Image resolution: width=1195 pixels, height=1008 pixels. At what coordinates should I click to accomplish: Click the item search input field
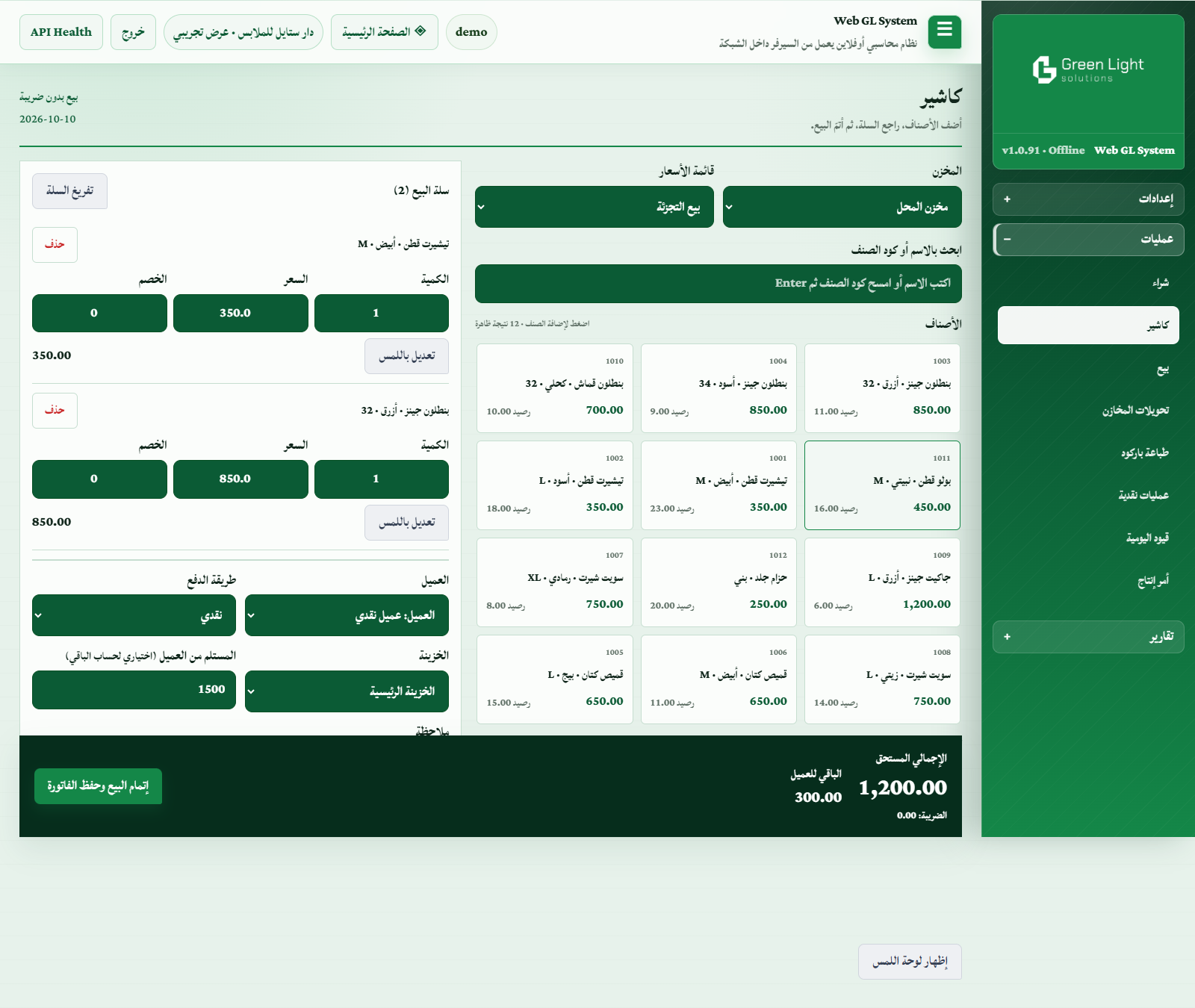tap(718, 284)
